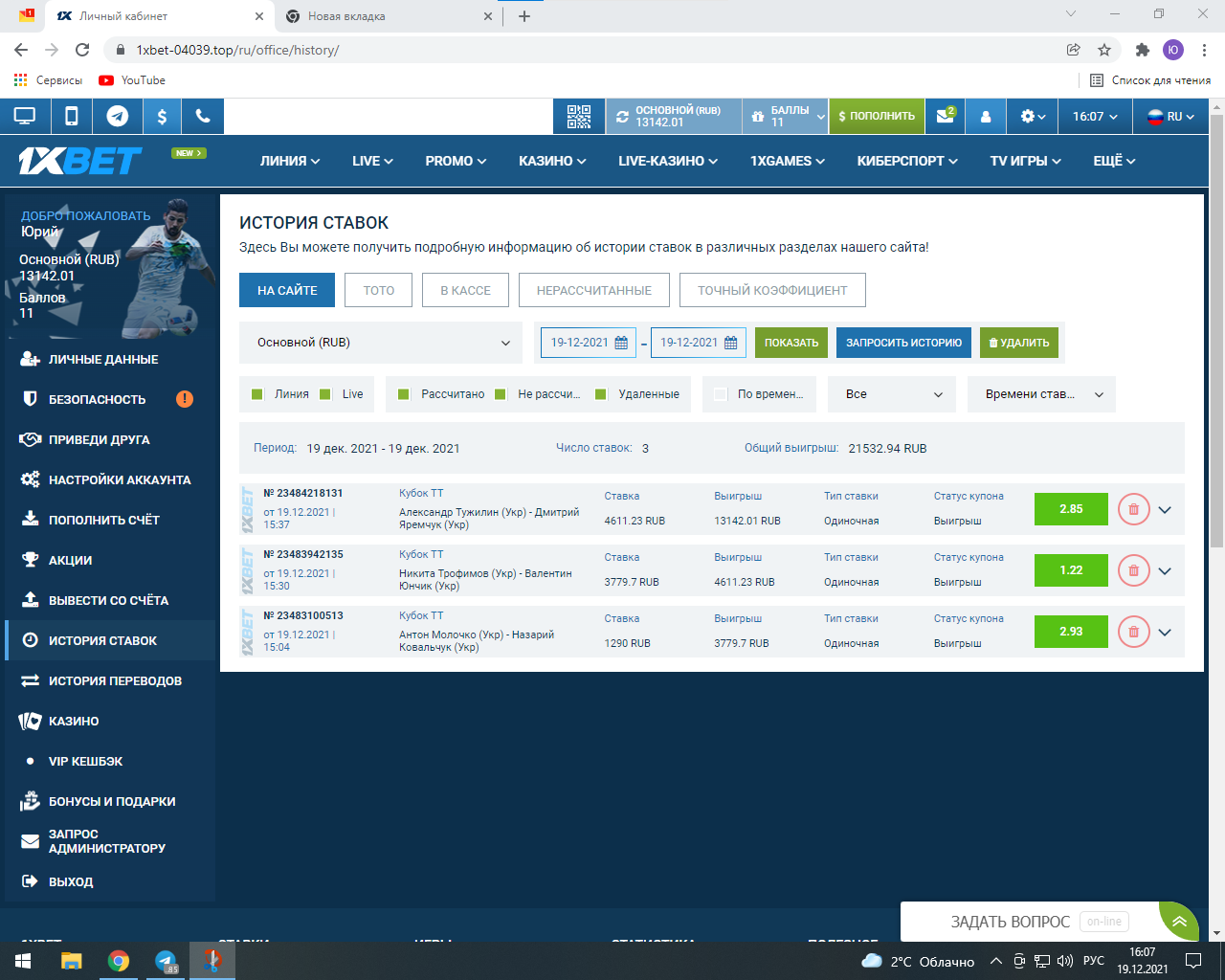Open the messages envelope icon
This screenshot has width=1225, height=980.
pos(946,116)
